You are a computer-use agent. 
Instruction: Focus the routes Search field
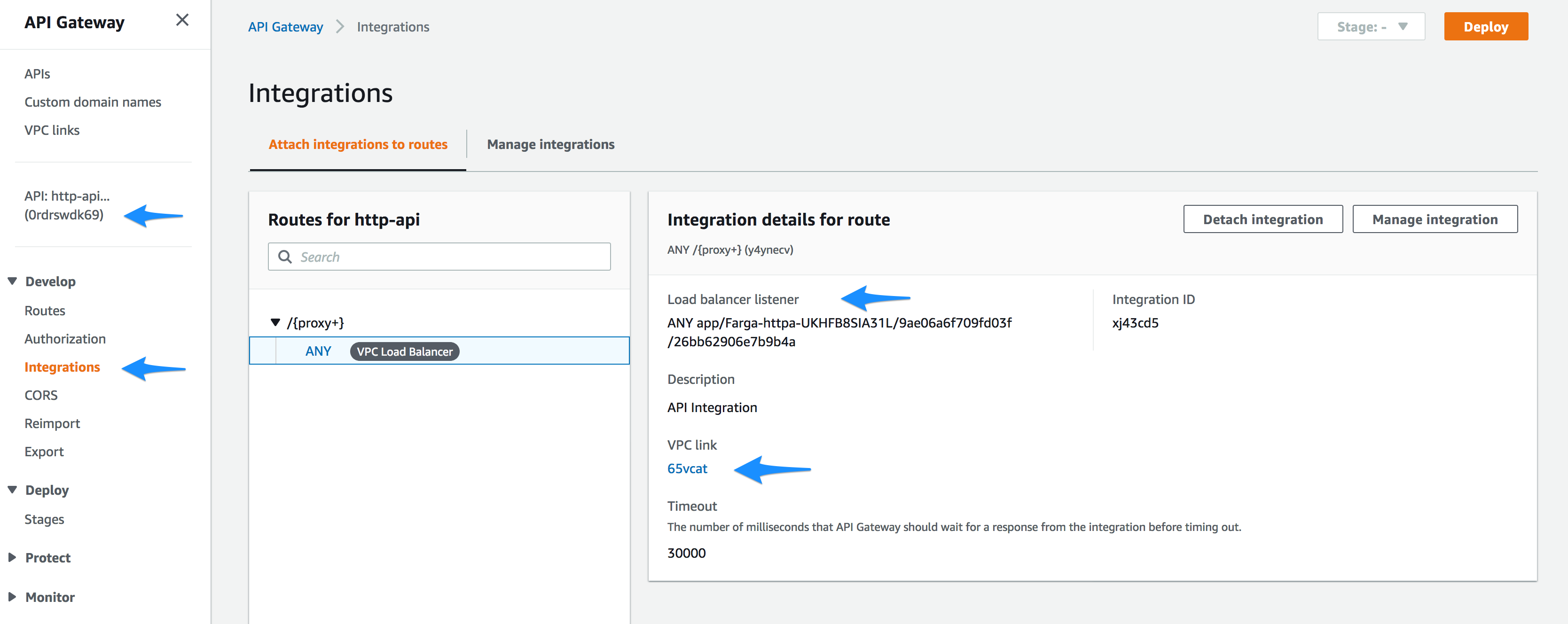click(450, 257)
